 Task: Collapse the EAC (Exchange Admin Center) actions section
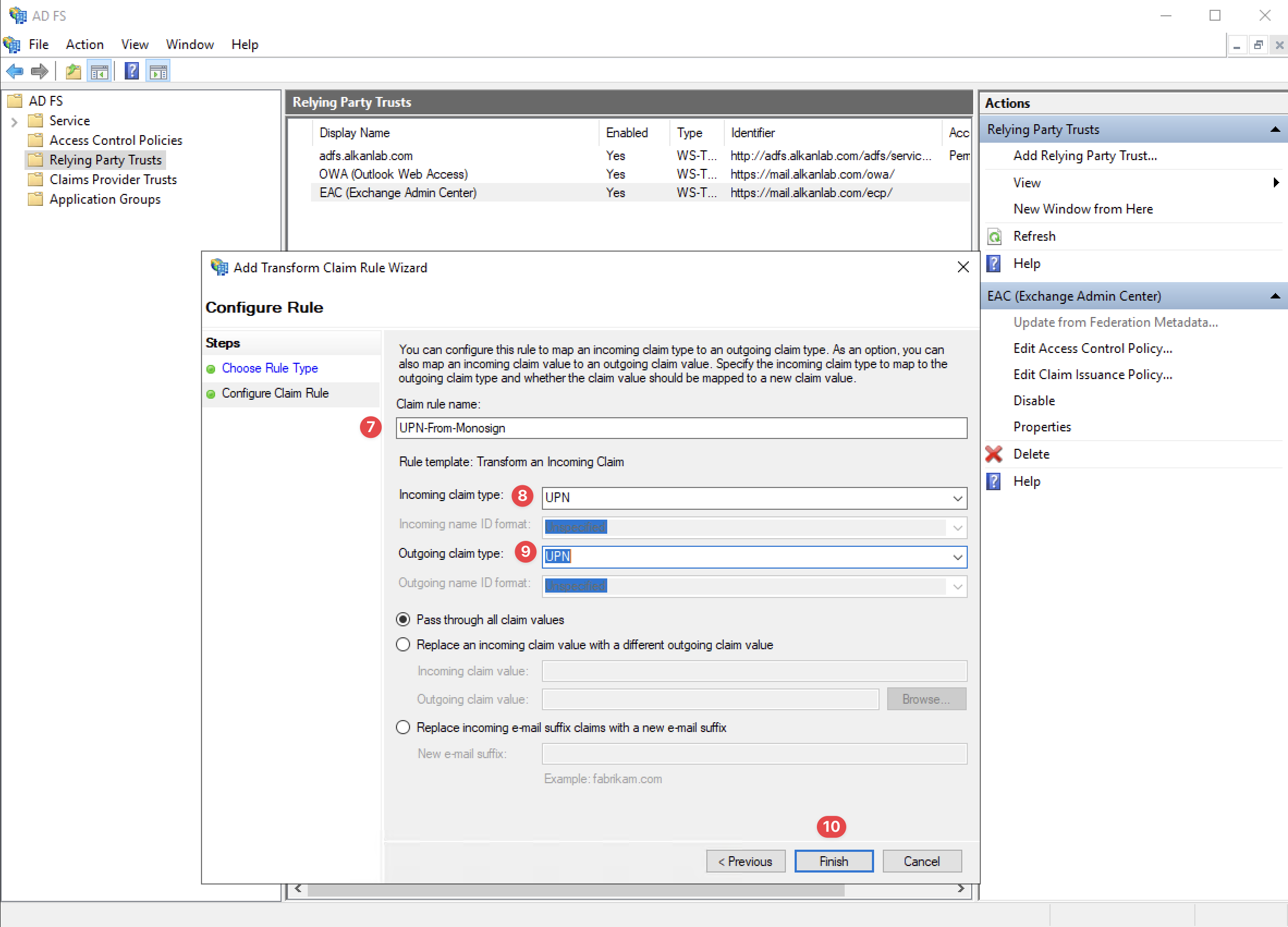[x=1275, y=295]
